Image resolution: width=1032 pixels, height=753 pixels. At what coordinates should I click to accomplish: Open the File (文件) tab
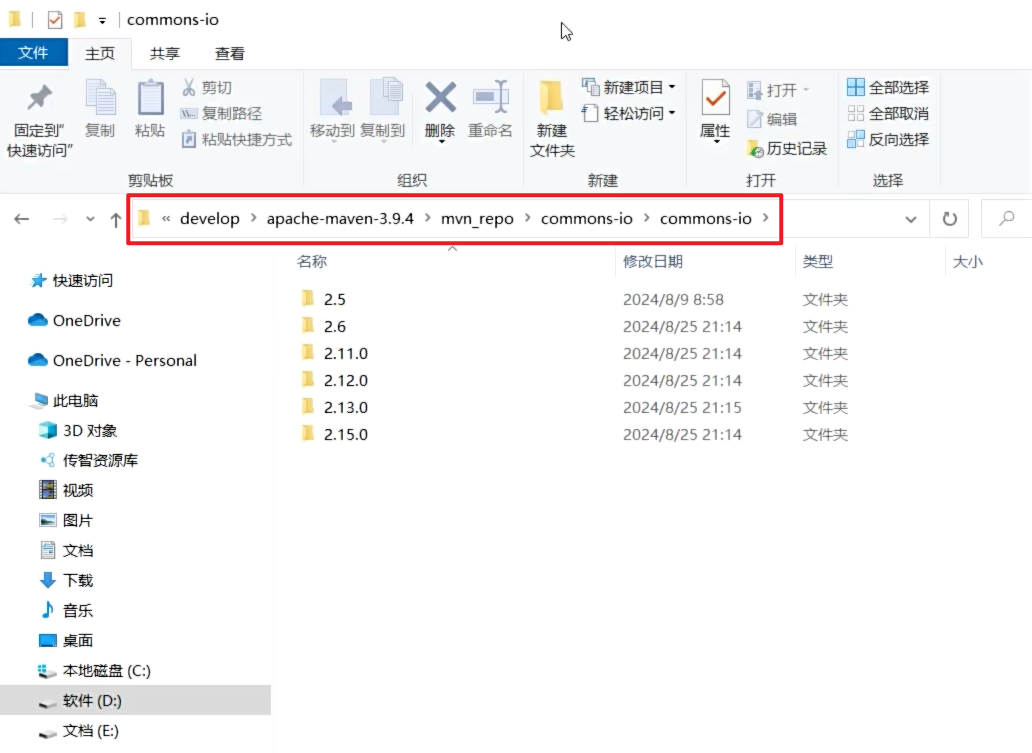(x=34, y=53)
